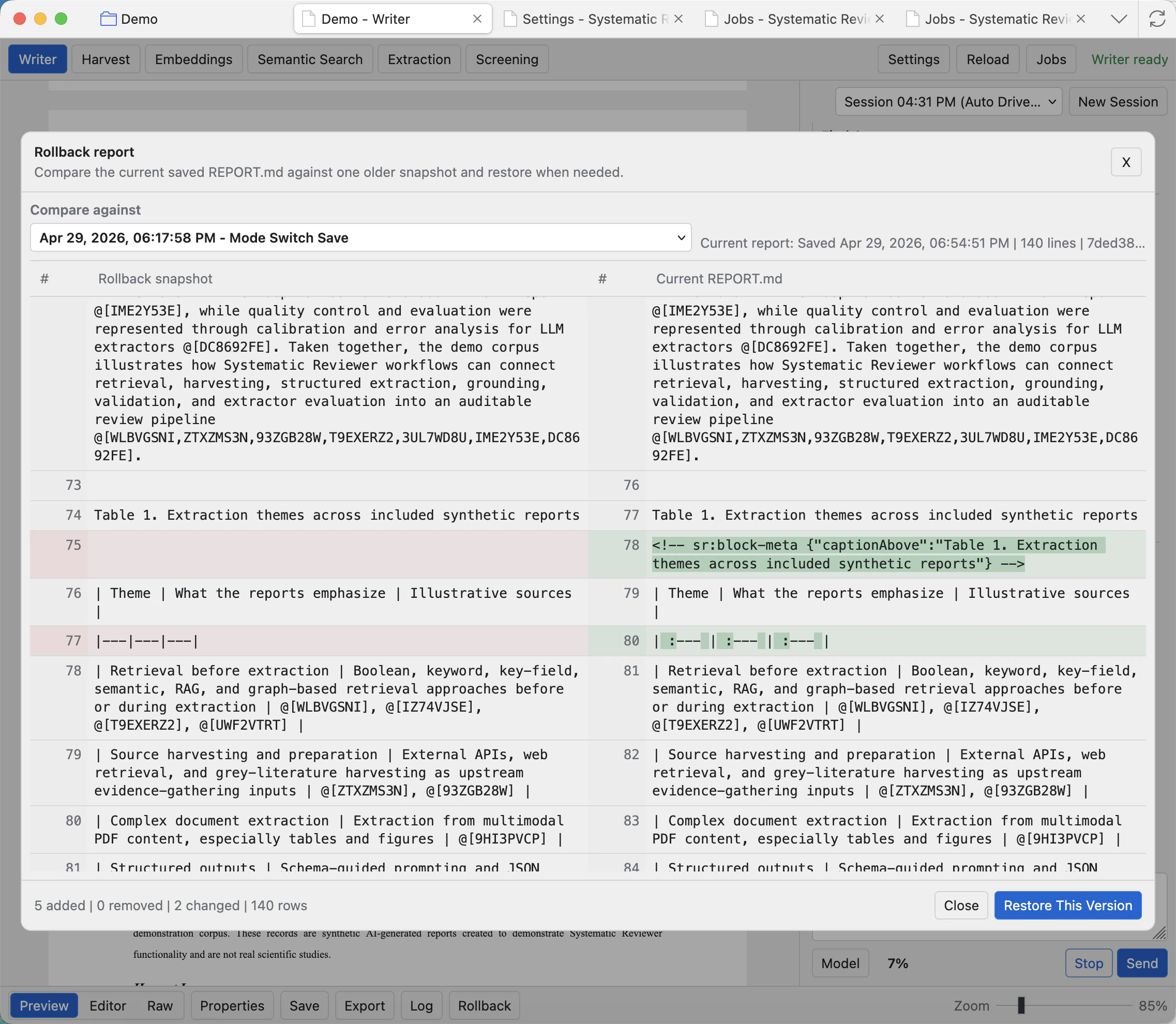The height and width of the screenshot is (1024, 1176).
Task: Click the Close button in rollback dialog
Action: point(961,906)
